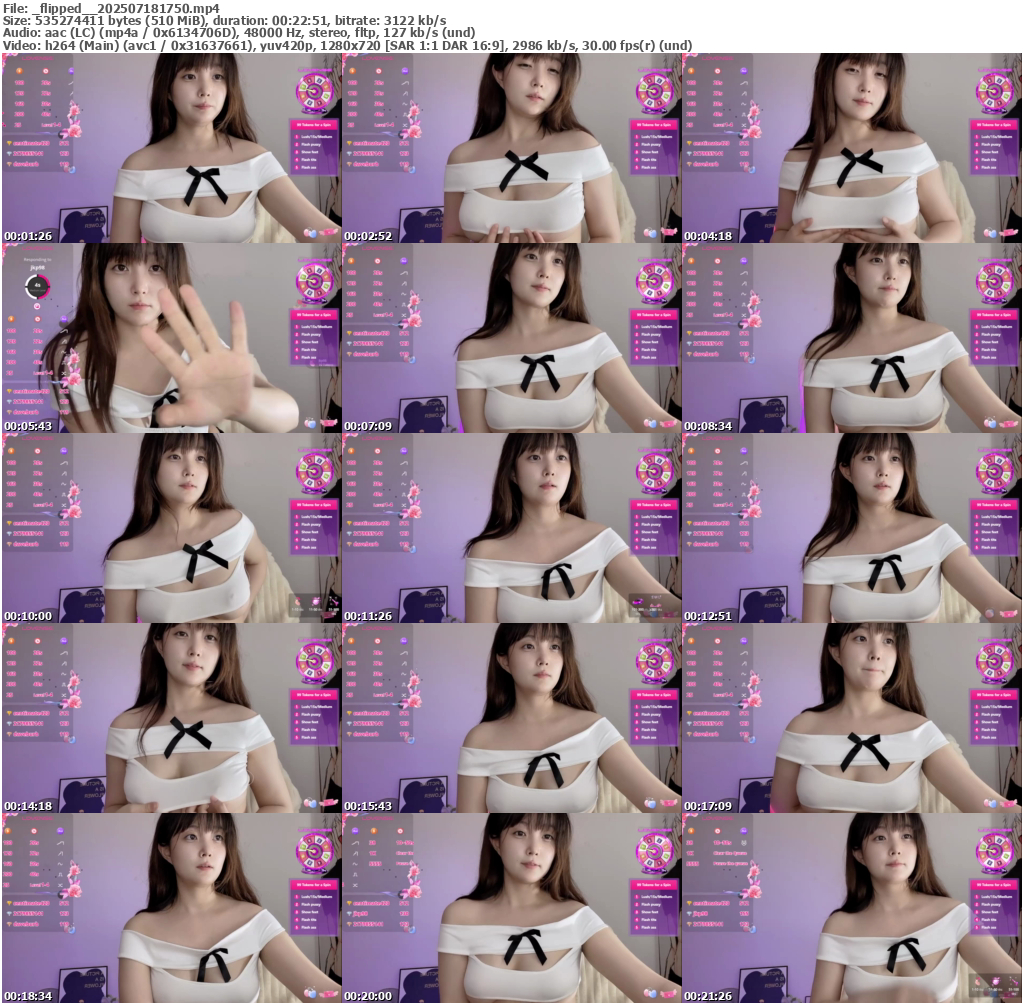Click the frame timestamped 00:08:34
Screen dimensions: 1024x1003
851,338
